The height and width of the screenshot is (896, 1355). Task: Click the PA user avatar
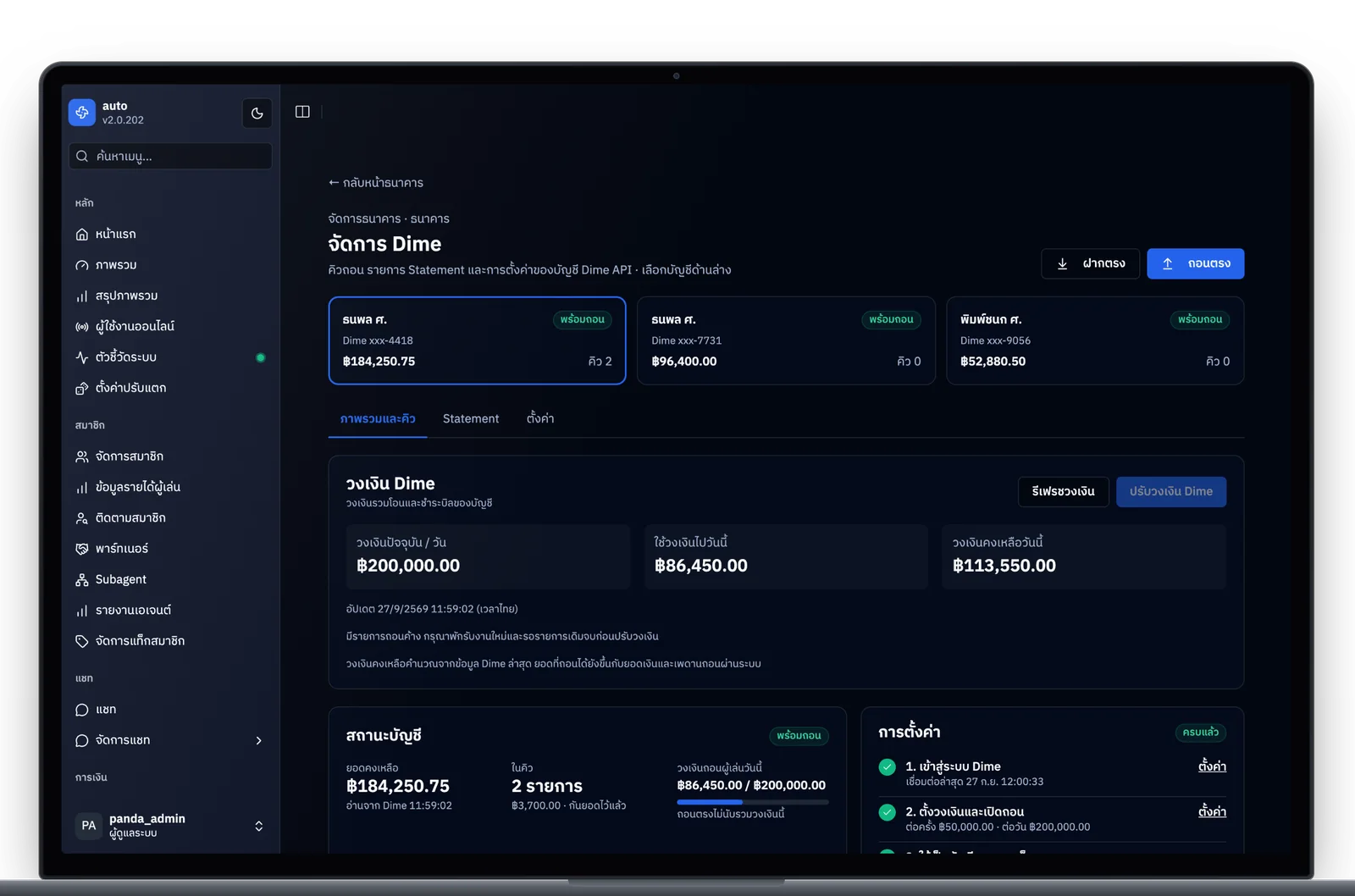point(89,826)
